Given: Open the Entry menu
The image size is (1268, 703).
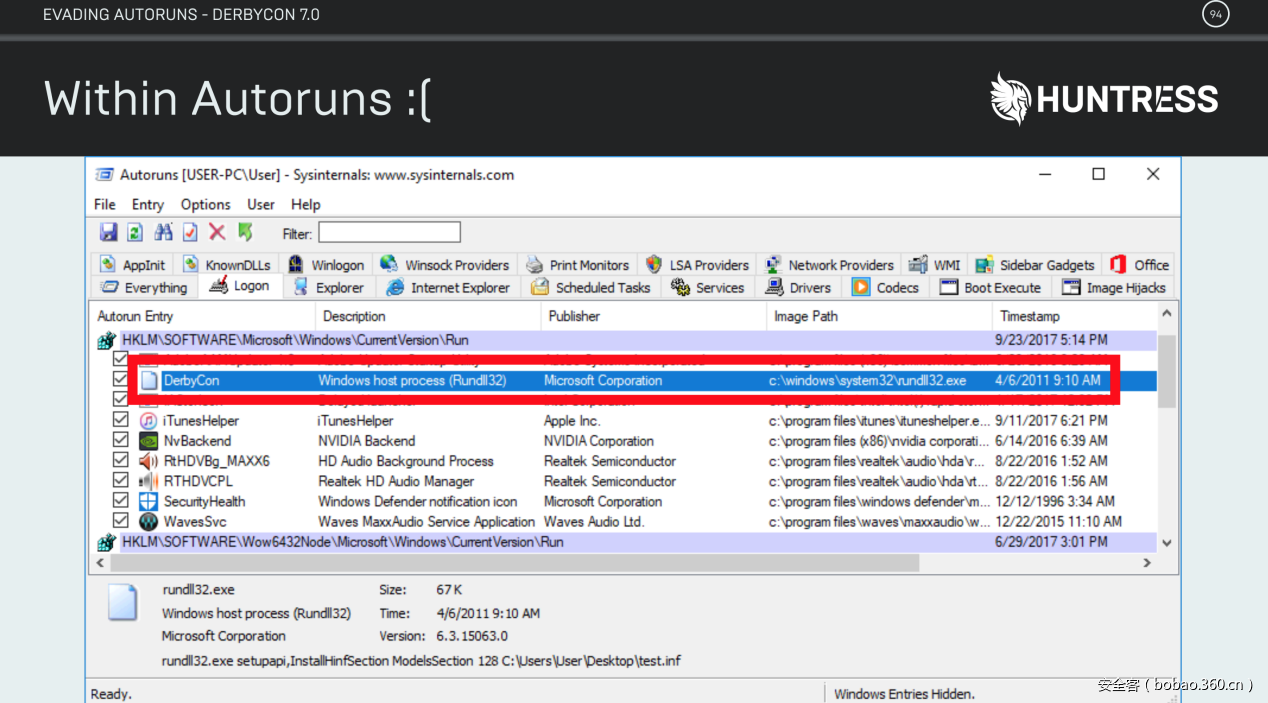Looking at the screenshot, I should (x=147, y=204).
